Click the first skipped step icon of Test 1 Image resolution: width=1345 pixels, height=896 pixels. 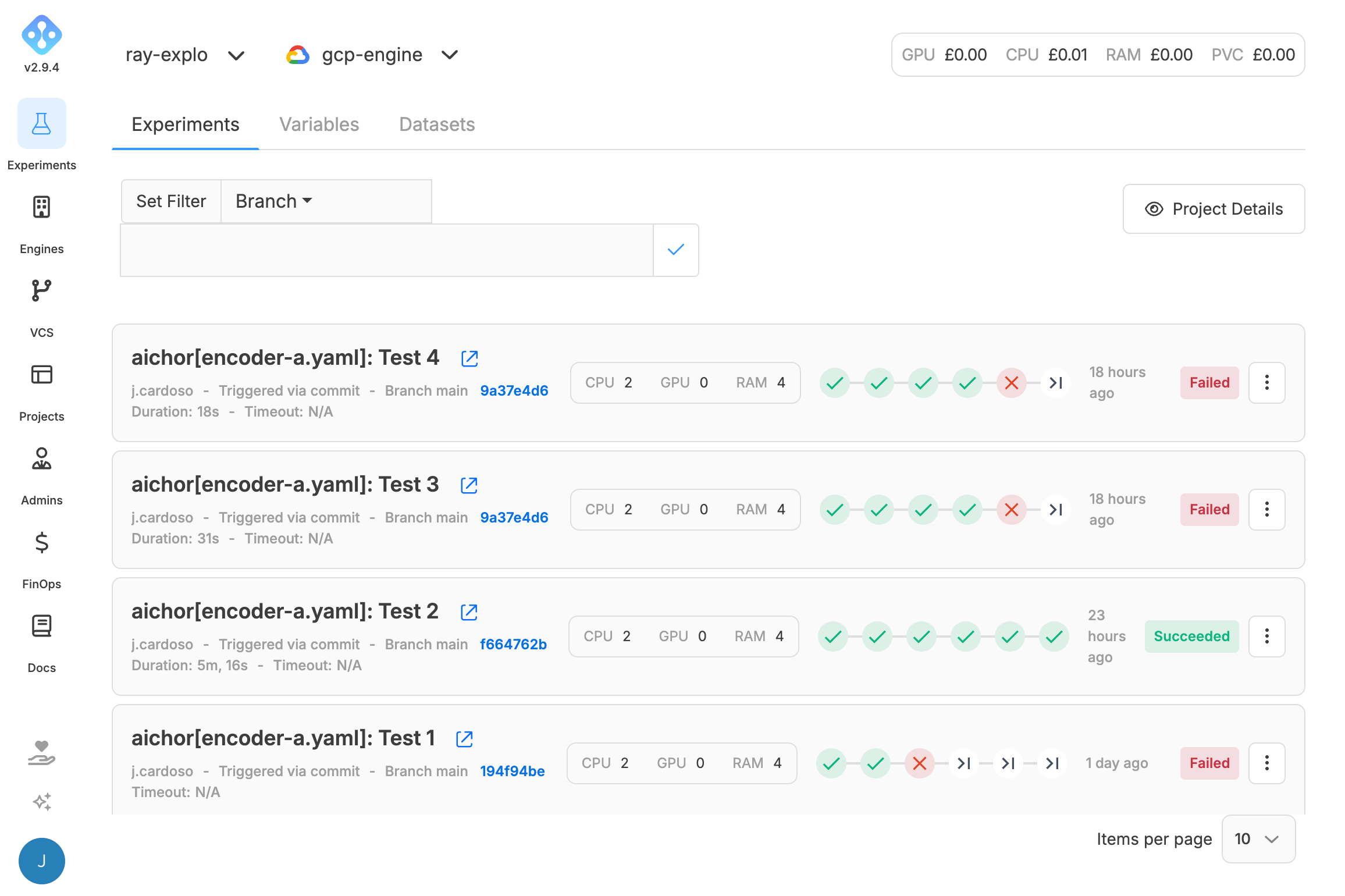(964, 763)
